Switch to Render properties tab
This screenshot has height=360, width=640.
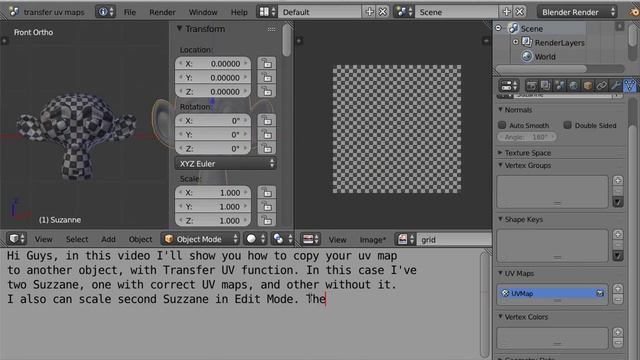tap(531, 86)
